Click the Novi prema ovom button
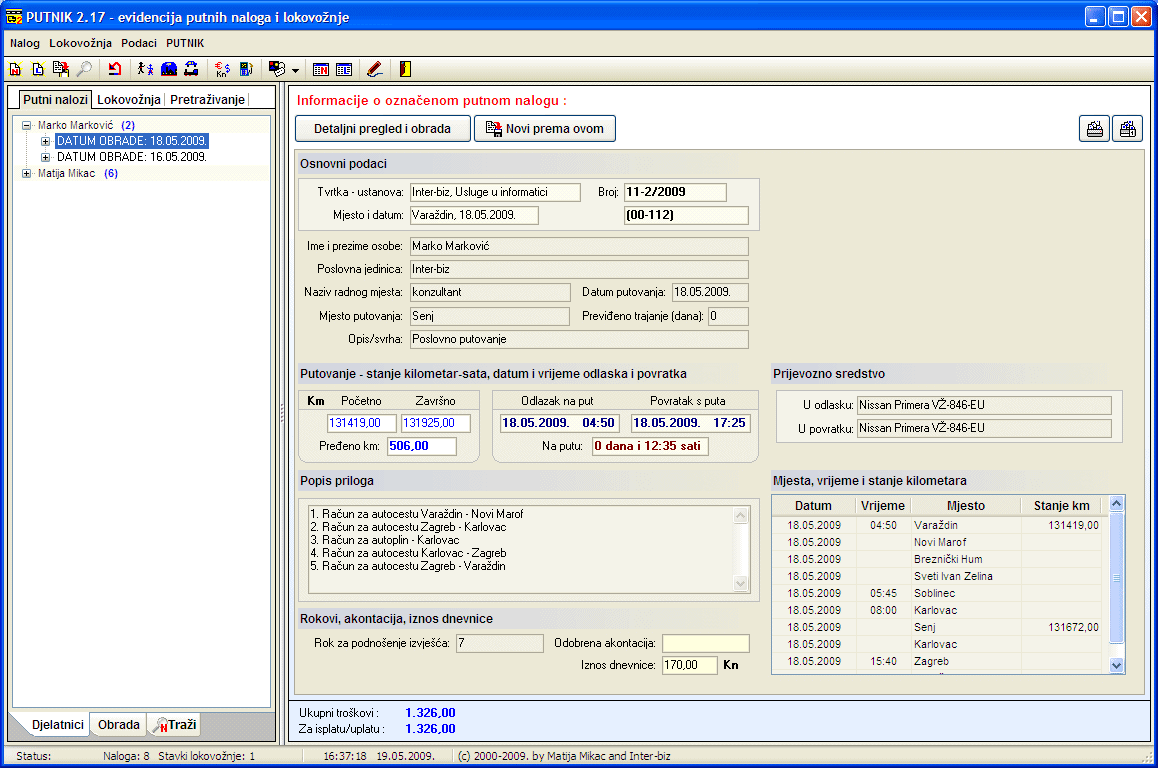Screen dimensions: 1158x768 pyautogui.click(x=544, y=129)
